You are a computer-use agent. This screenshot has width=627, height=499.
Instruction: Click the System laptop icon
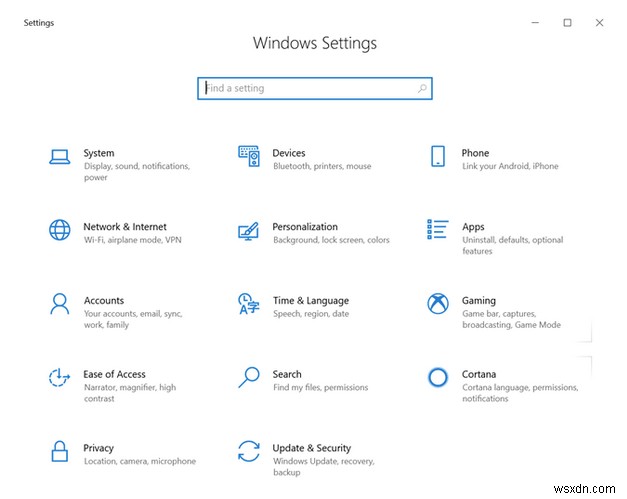tap(60, 157)
